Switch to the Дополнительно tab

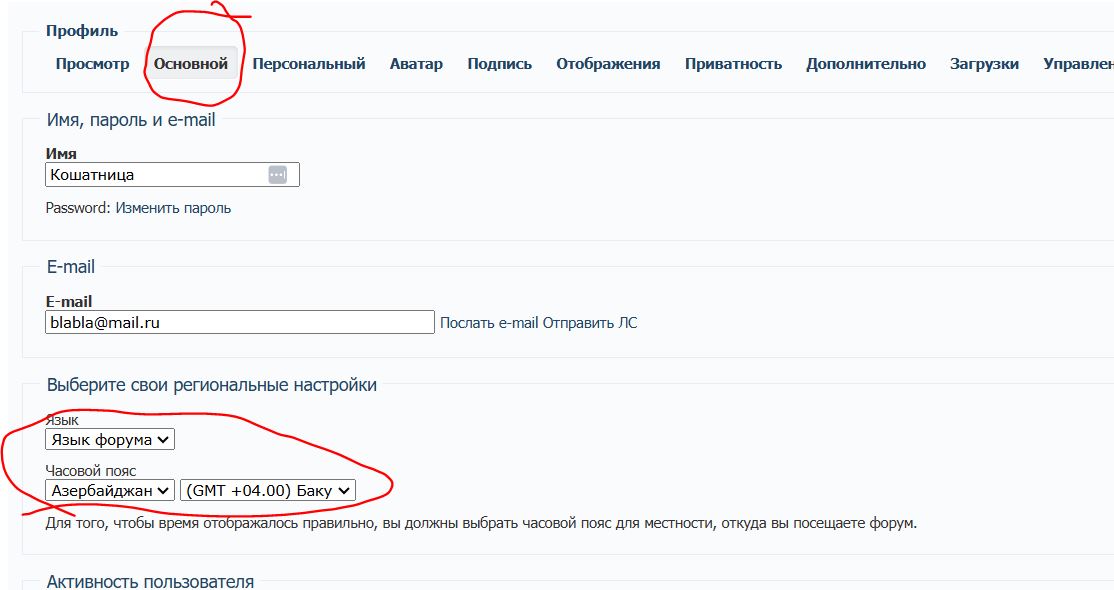pos(866,64)
